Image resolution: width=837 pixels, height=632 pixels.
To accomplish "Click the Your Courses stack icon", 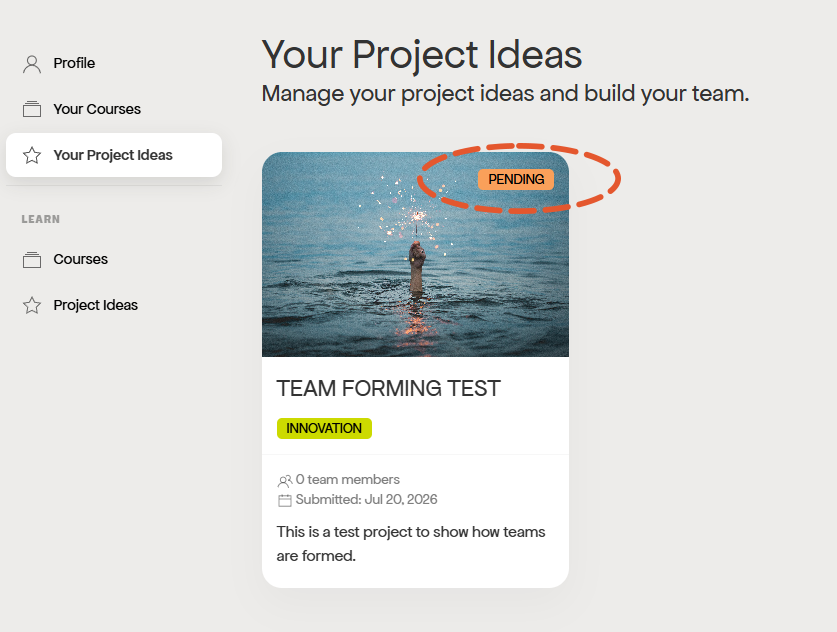I will point(32,109).
